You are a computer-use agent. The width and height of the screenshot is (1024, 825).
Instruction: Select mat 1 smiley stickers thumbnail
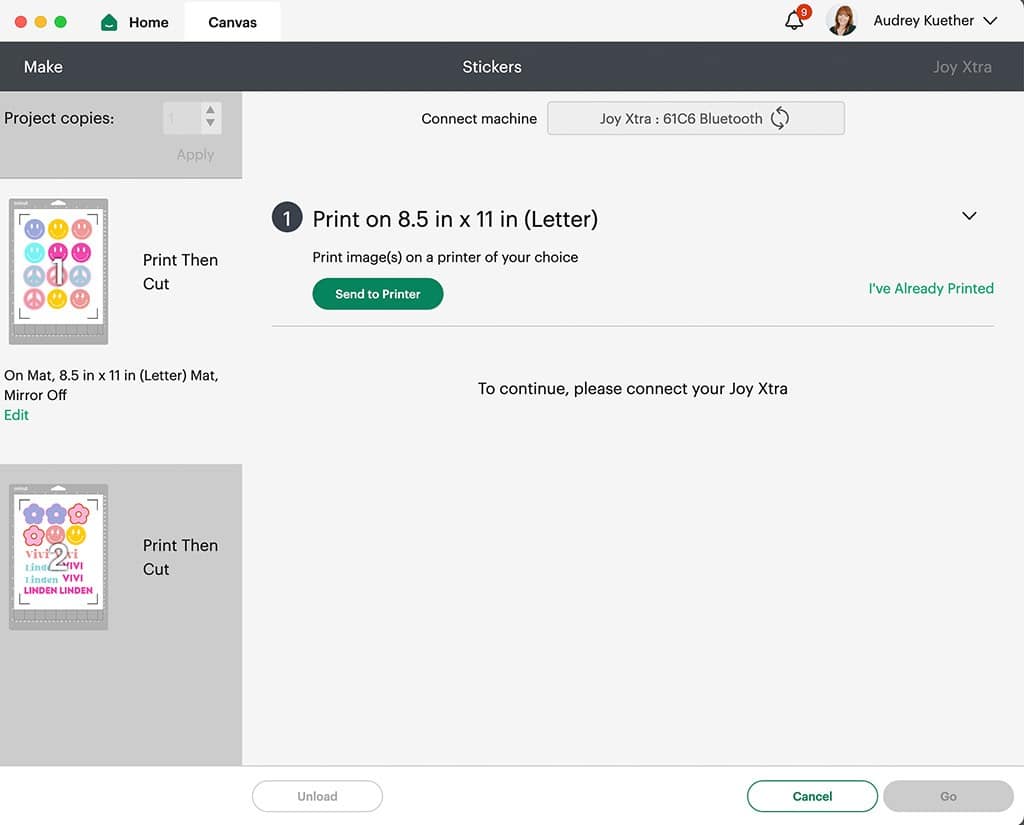coord(58,271)
